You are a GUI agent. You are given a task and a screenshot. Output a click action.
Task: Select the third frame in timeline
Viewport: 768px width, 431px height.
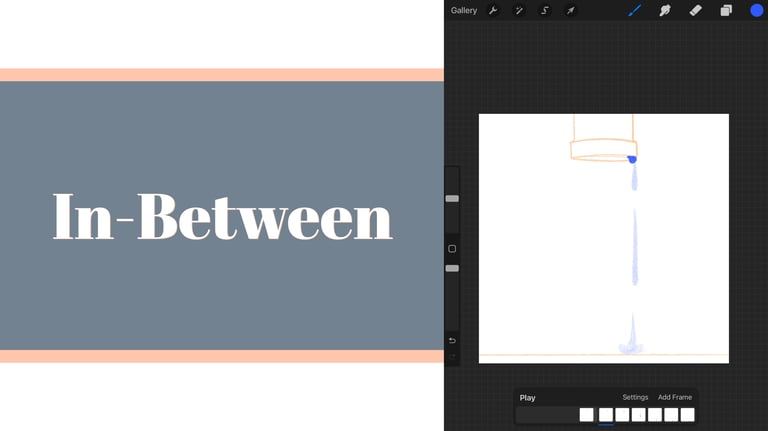[x=622, y=415]
